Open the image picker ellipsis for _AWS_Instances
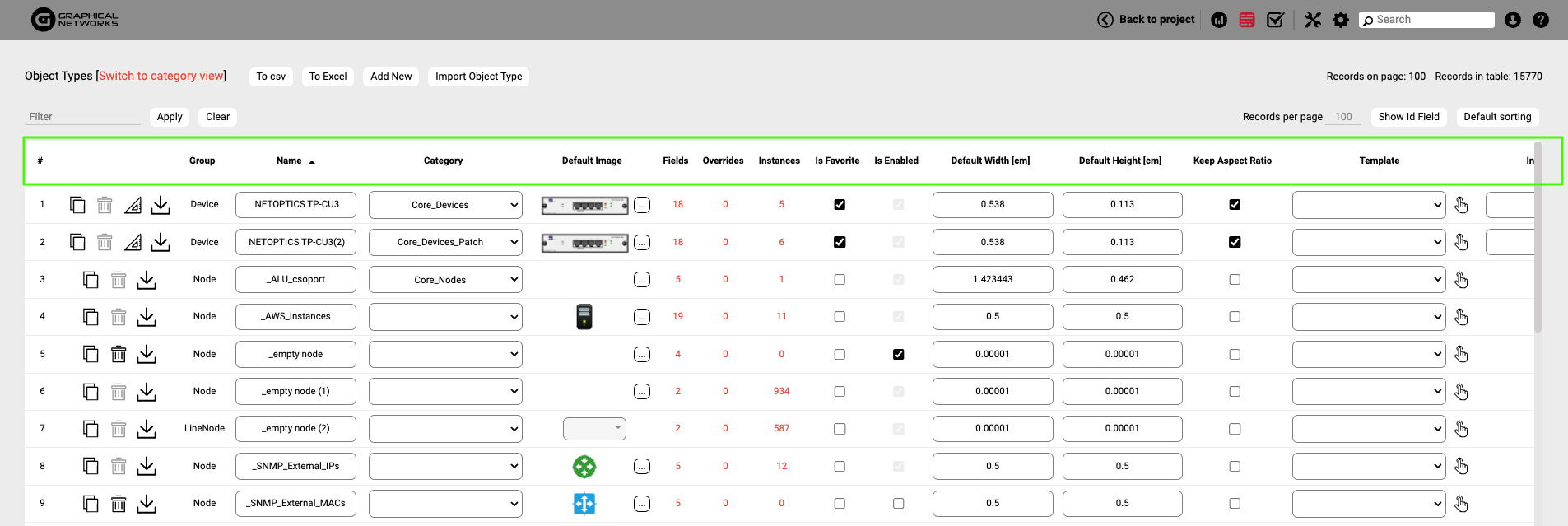 642,317
